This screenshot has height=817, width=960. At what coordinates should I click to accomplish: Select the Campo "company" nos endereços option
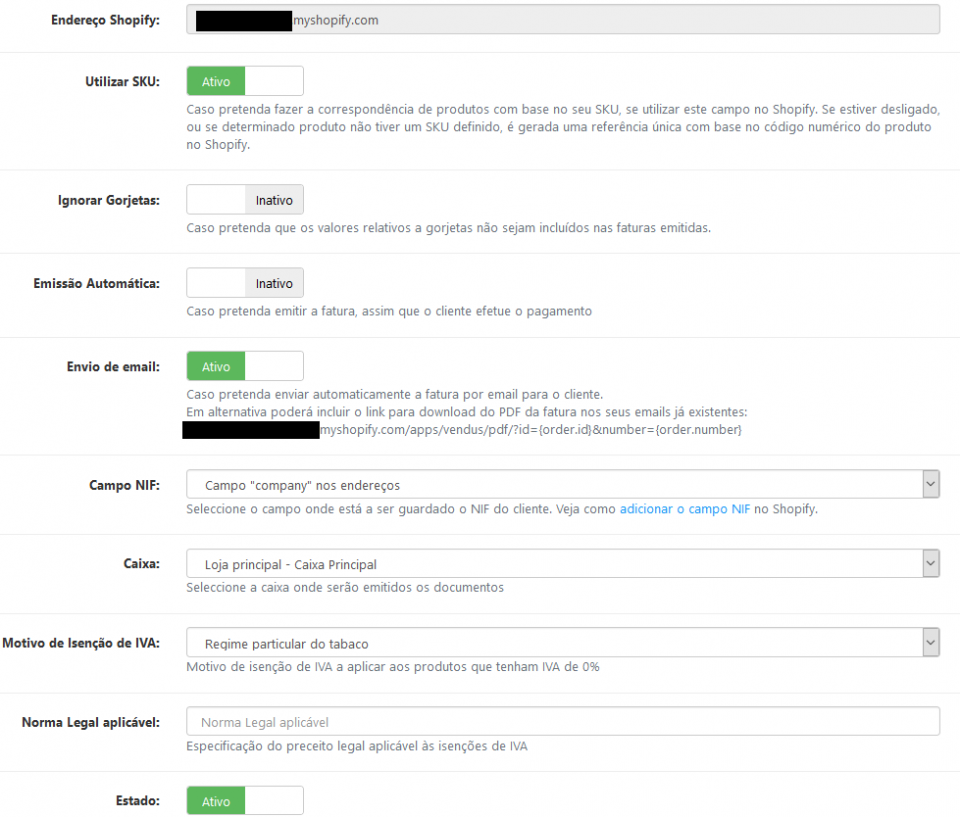coord(560,483)
